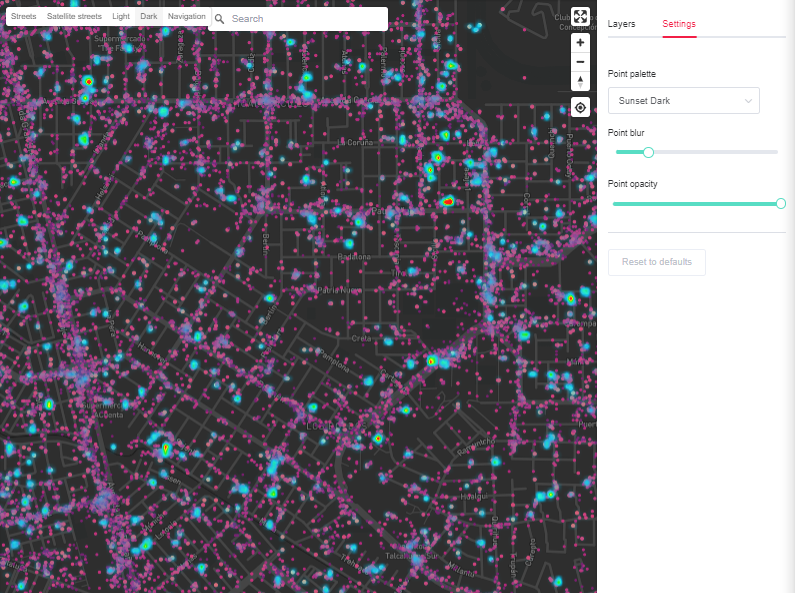Open the Point palette dropdown
This screenshot has width=795, height=593.
tap(683, 100)
